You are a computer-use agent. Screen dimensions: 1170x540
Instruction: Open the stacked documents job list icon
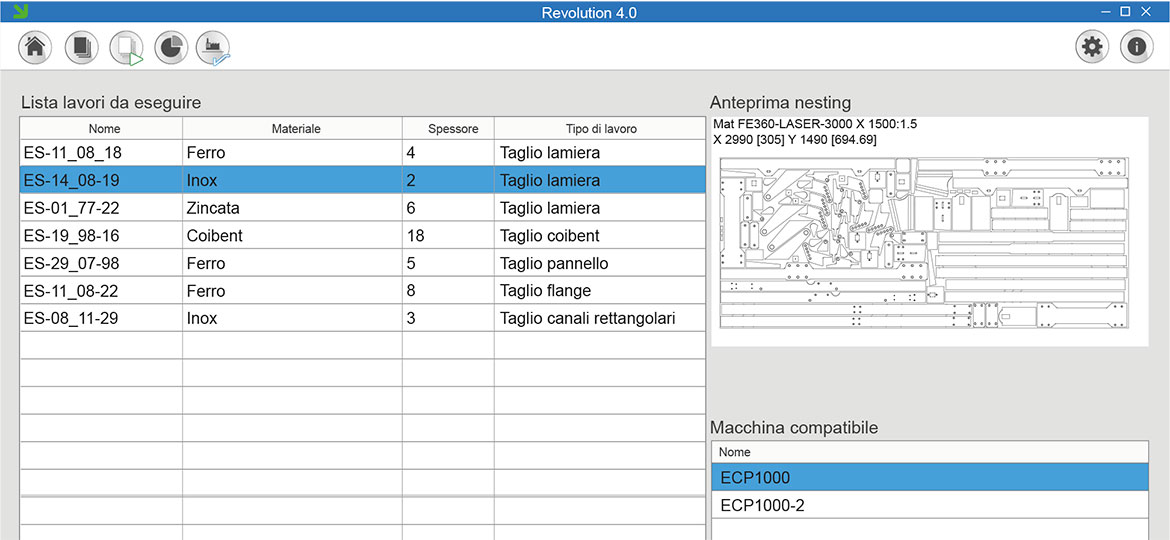point(81,48)
